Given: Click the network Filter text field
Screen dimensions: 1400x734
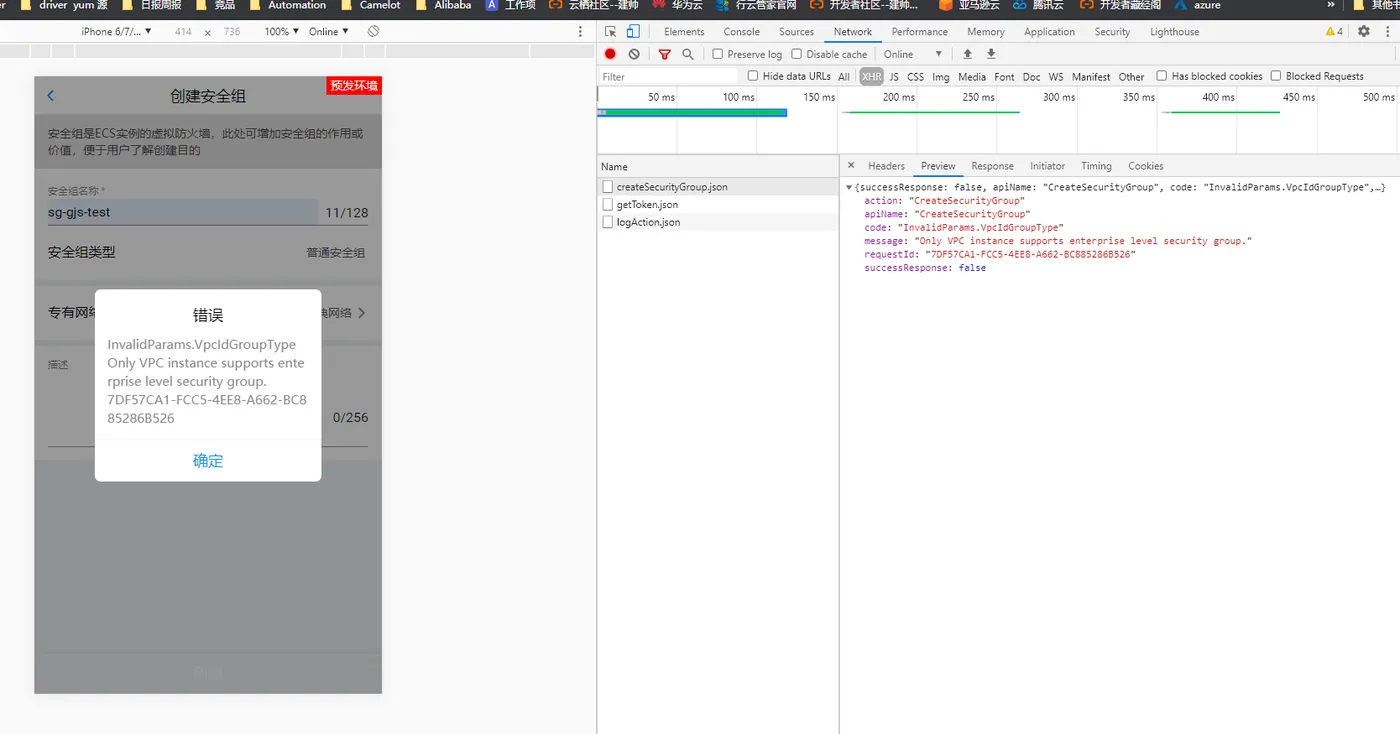Looking at the screenshot, I should (668, 76).
